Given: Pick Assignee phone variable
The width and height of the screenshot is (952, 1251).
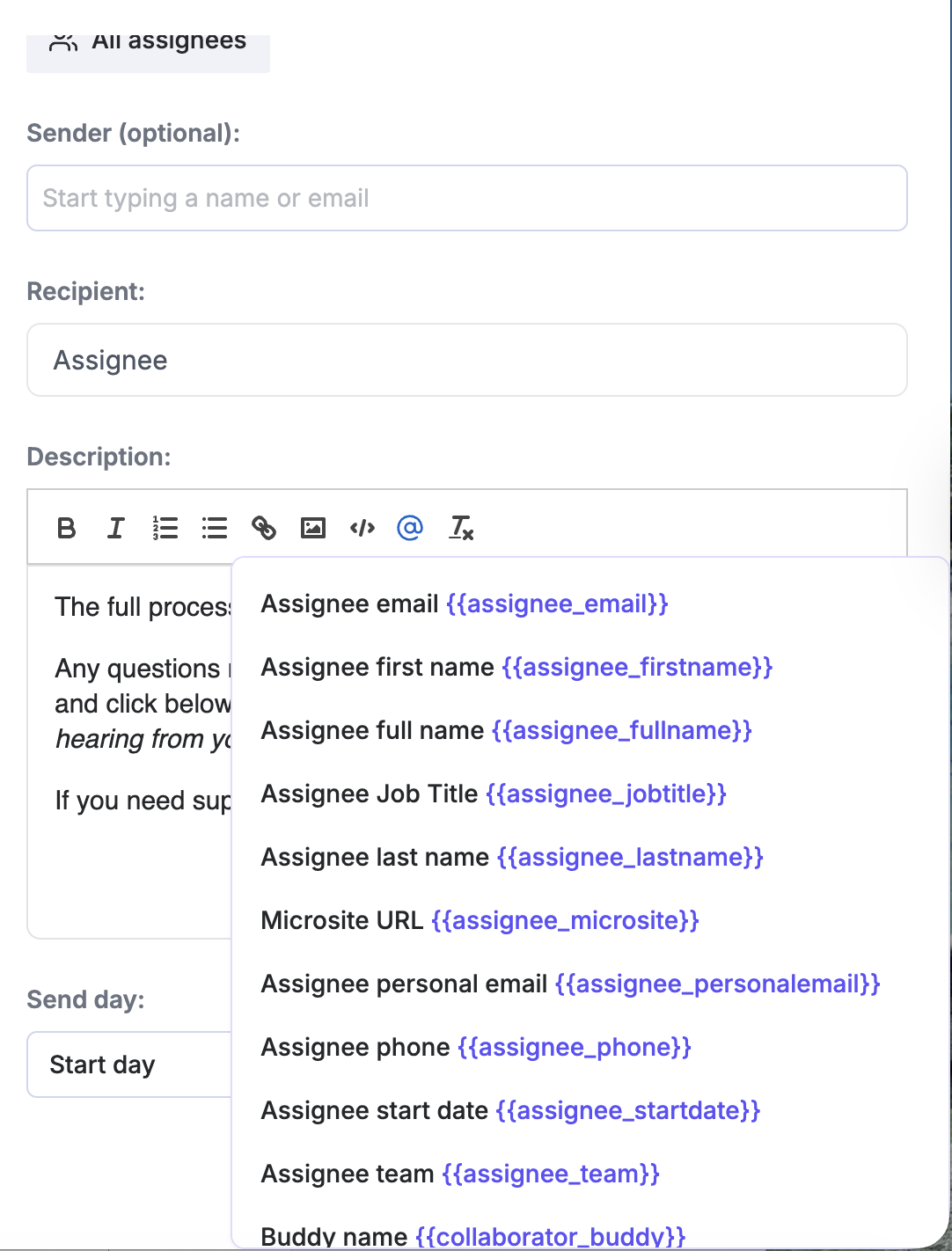Looking at the screenshot, I should pyautogui.click(x=476, y=1047).
